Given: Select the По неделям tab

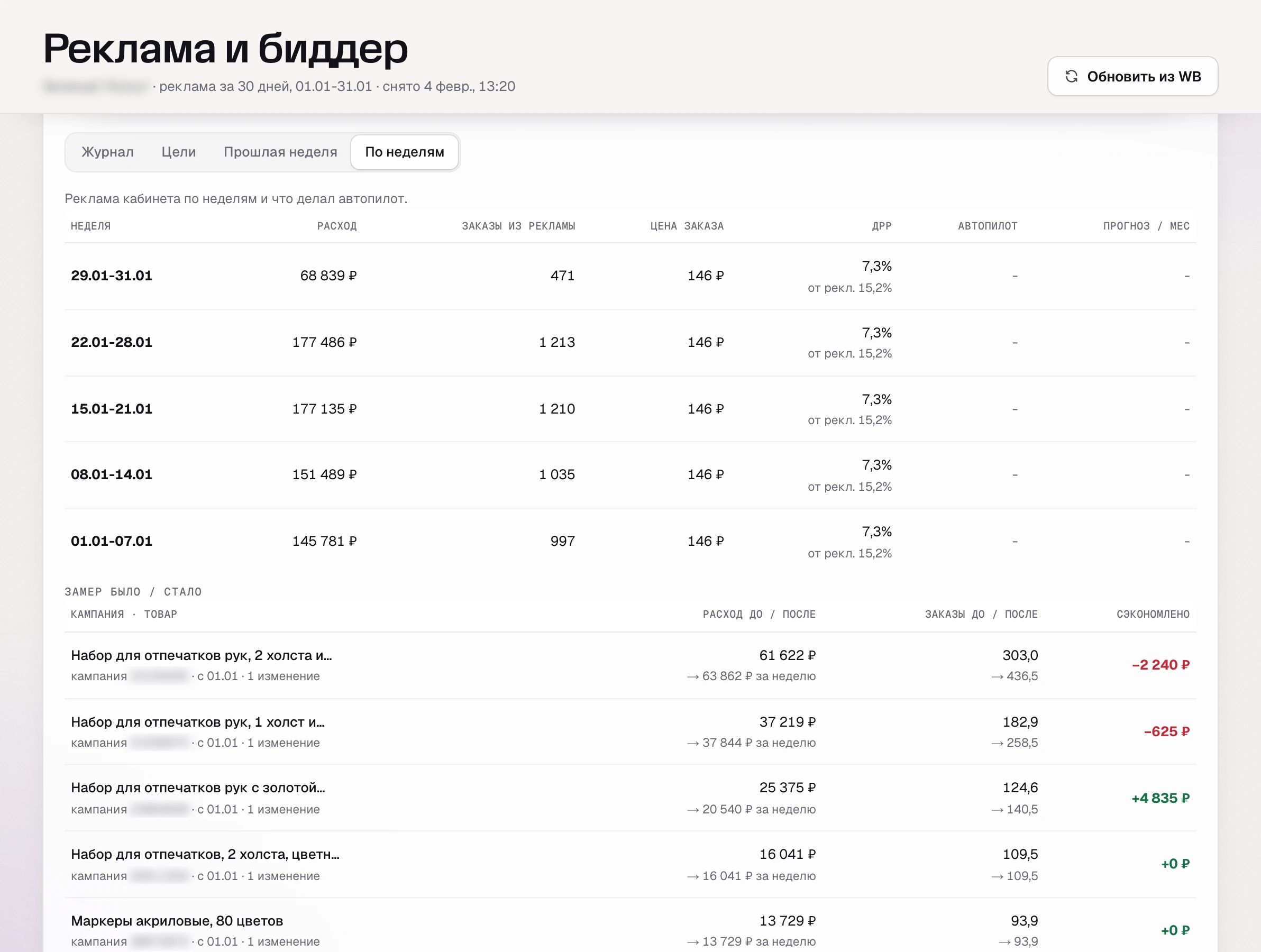Looking at the screenshot, I should 404,152.
